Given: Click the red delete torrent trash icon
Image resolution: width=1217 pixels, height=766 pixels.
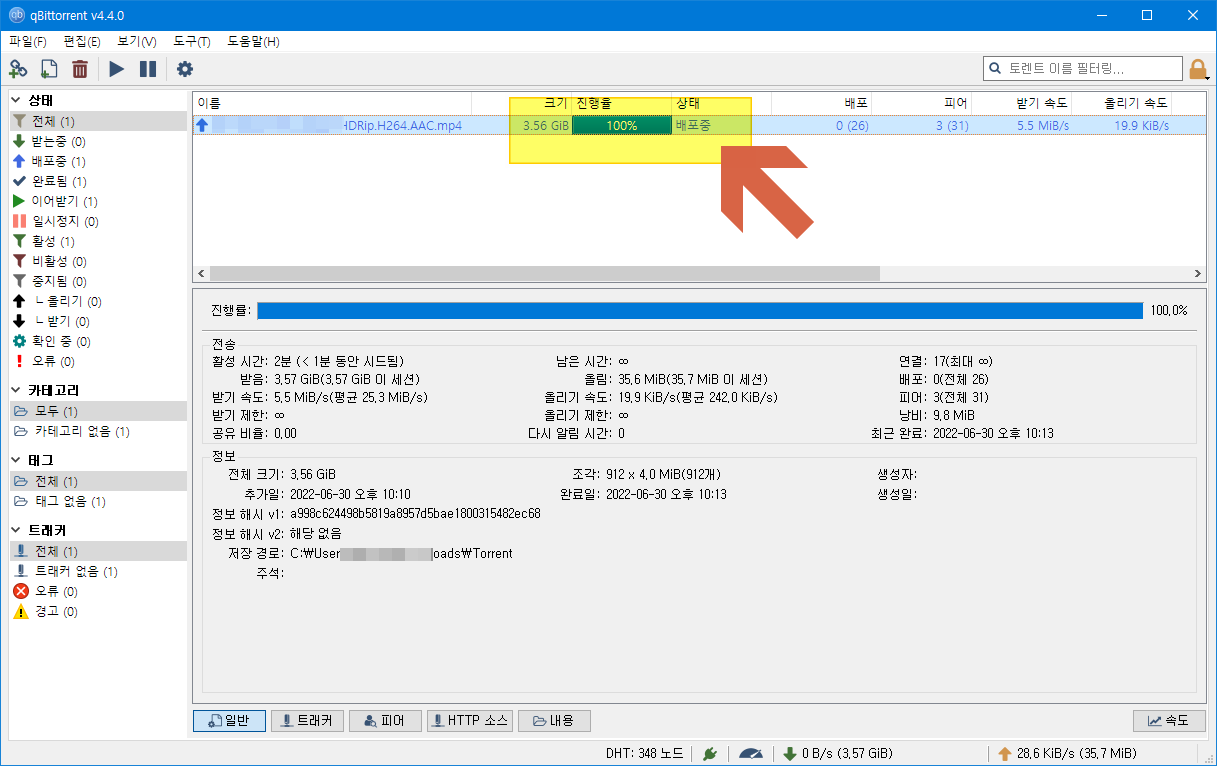Looking at the screenshot, I should click(x=80, y=69).
